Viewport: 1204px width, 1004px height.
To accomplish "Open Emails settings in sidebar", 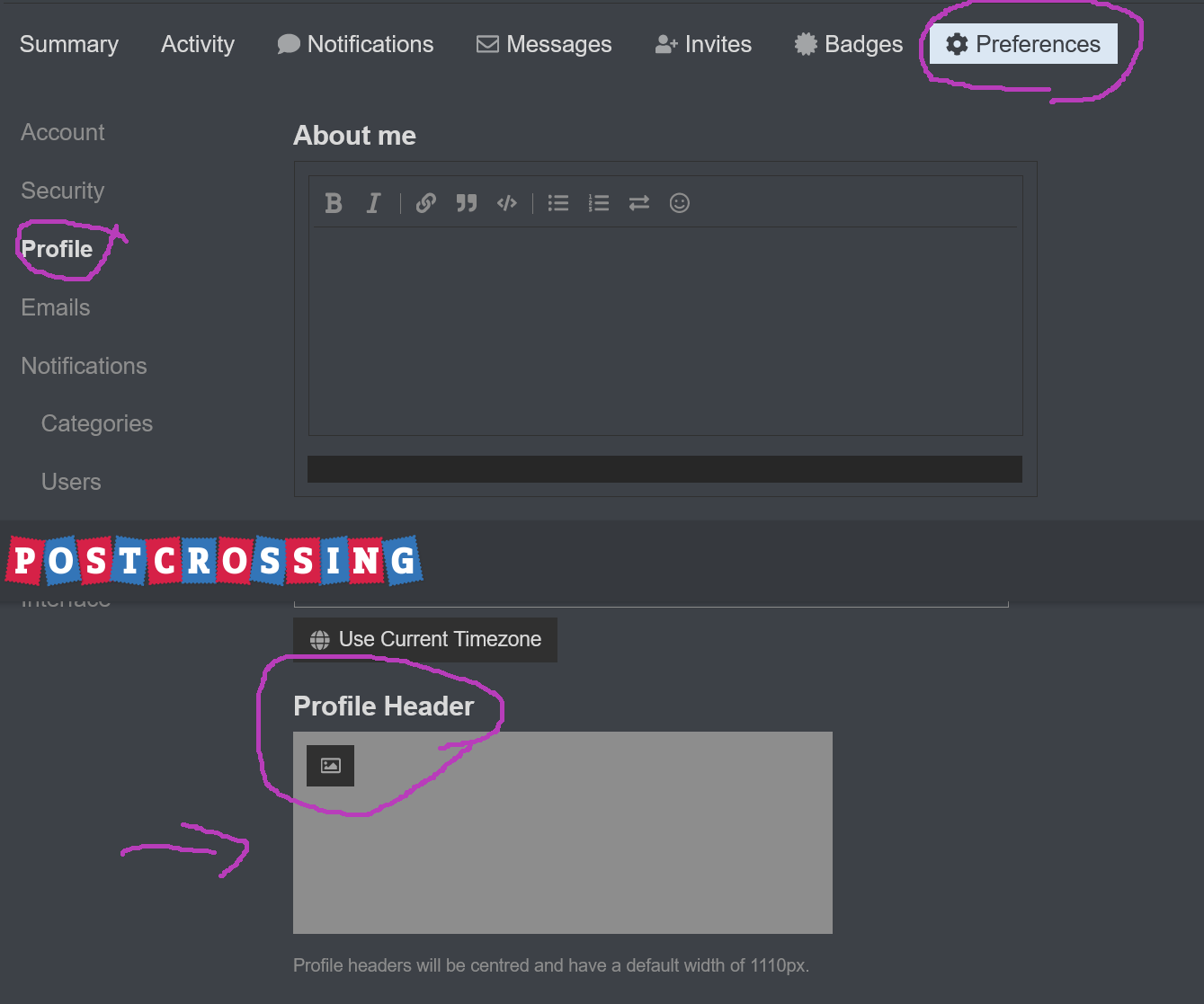I will click(56, 307).
